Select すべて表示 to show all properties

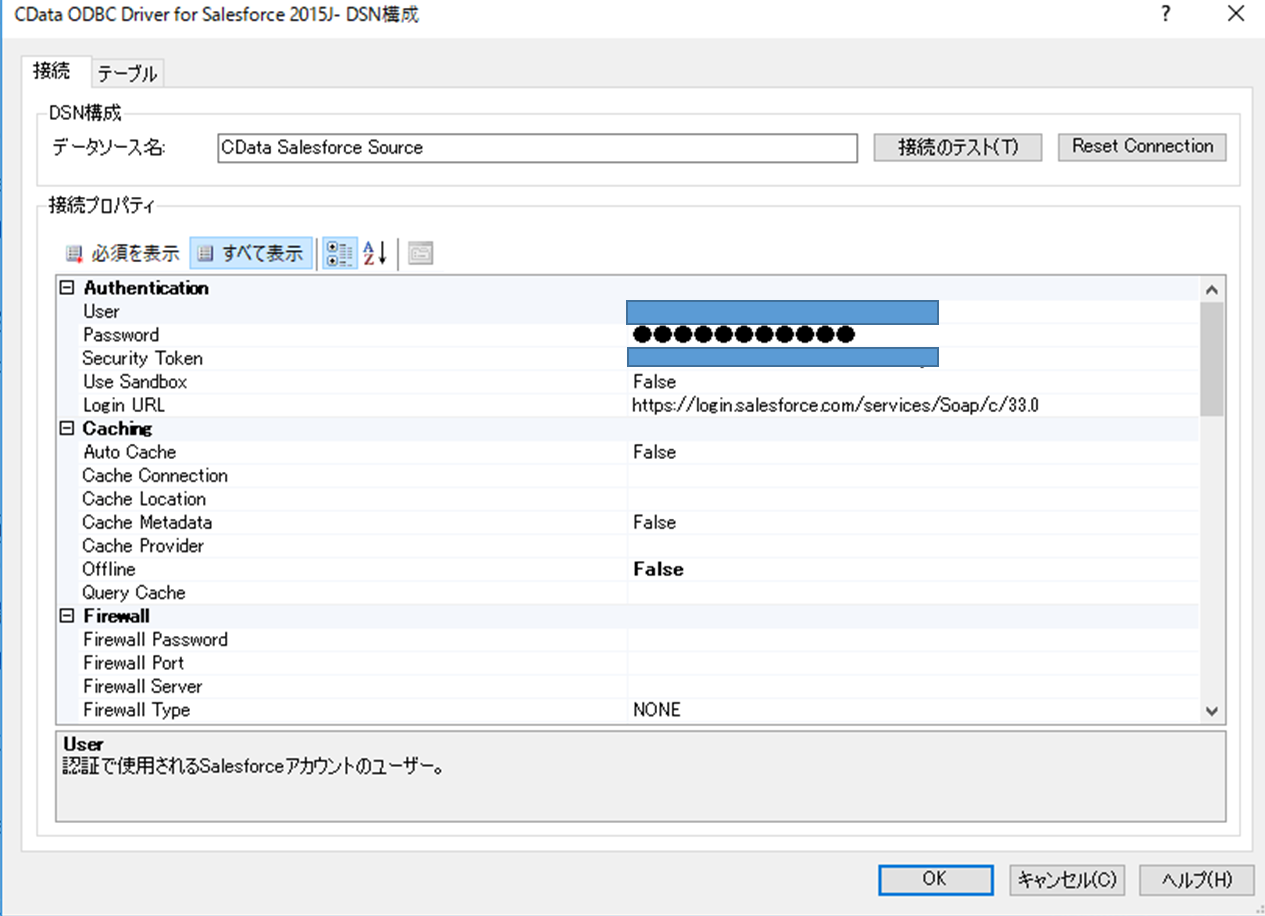tap(249, 252)
